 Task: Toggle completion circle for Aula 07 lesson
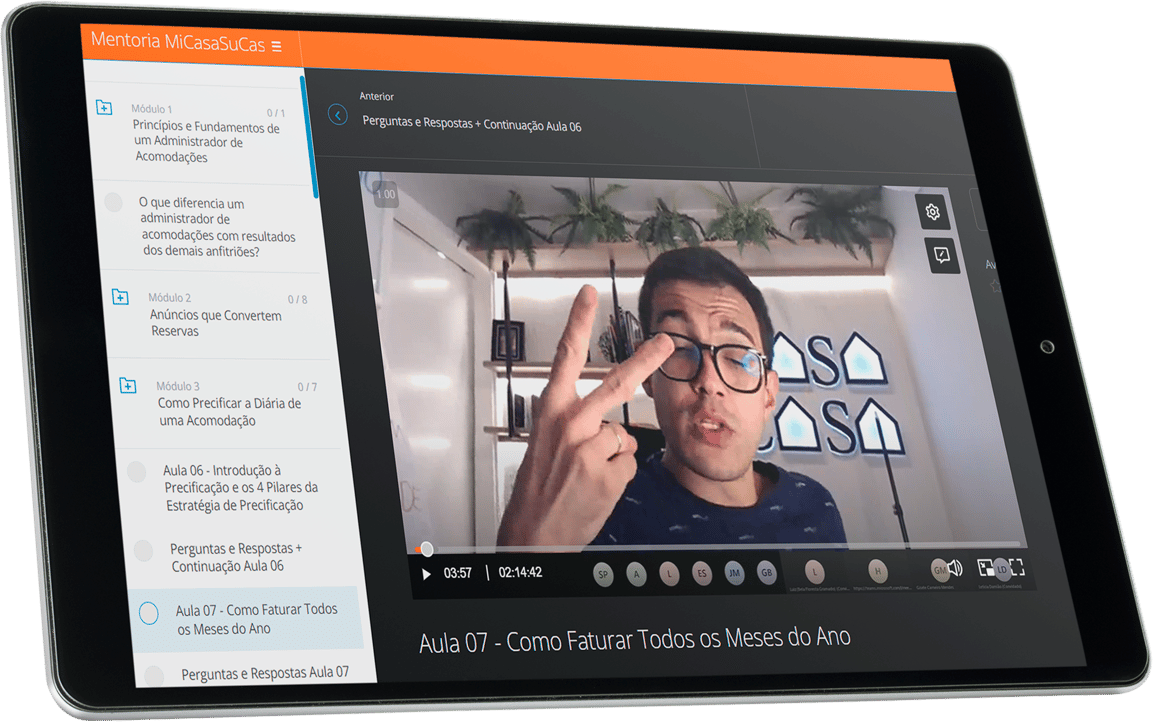click(x=149, y=612)
